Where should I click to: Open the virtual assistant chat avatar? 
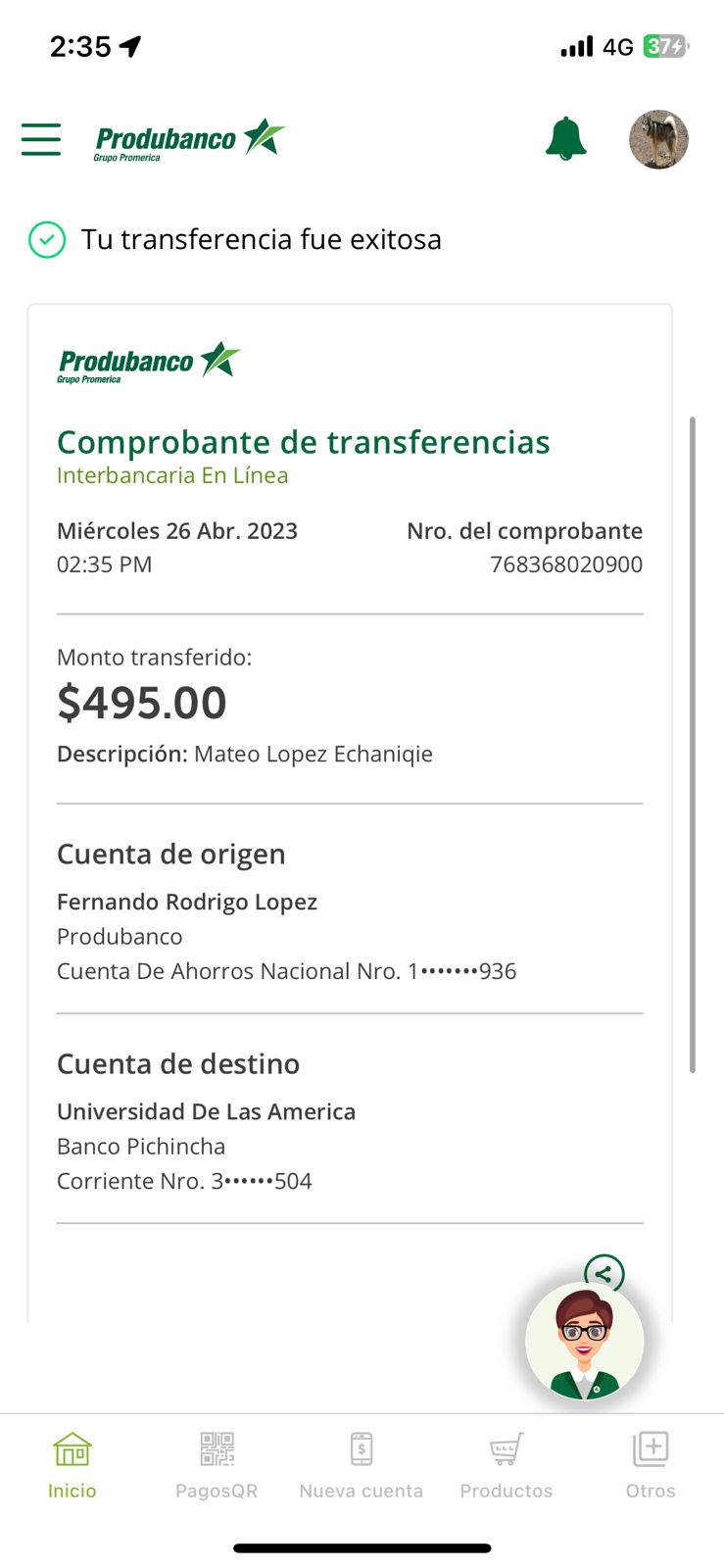[585, 1343]
